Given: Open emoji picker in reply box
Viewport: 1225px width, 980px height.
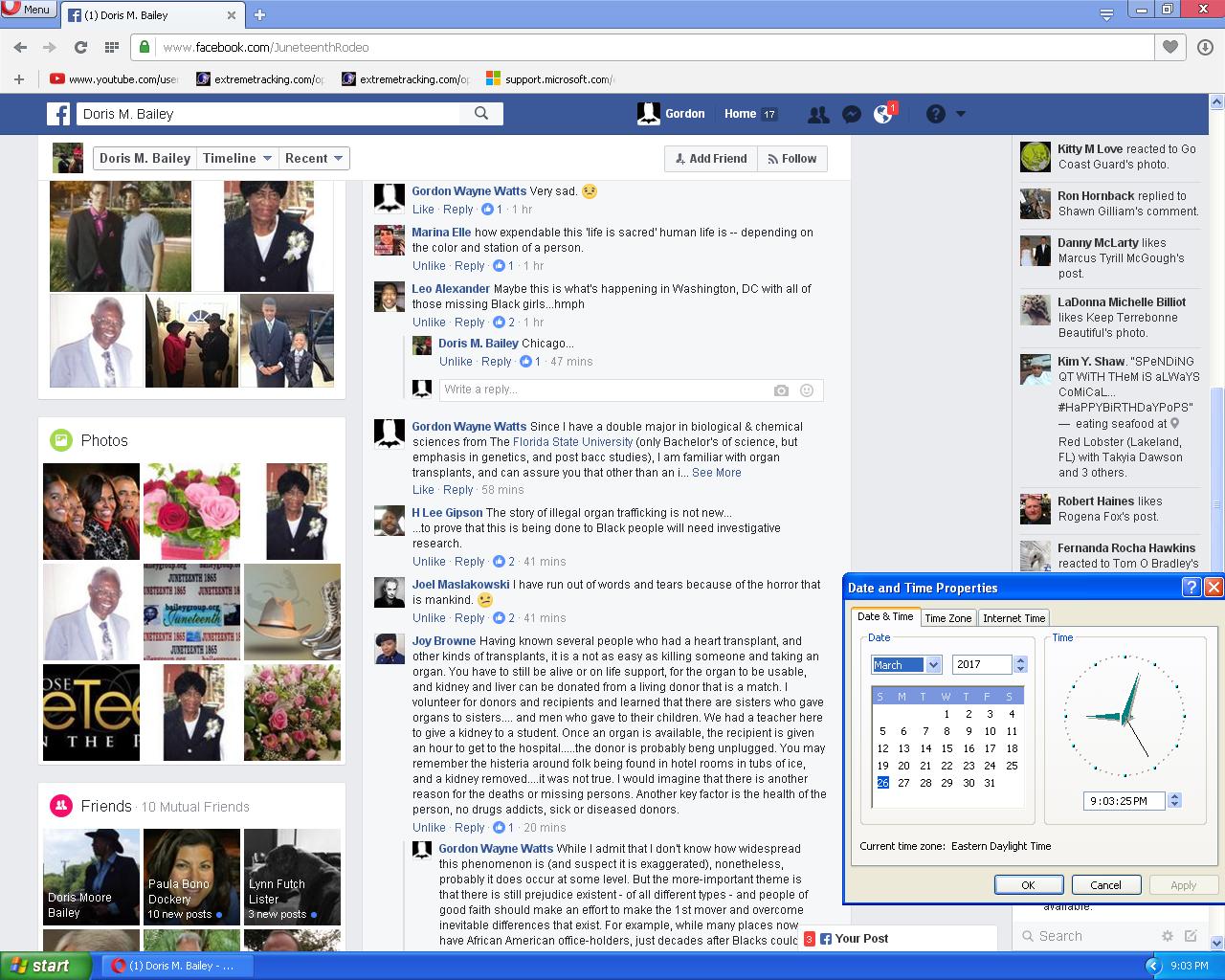Looking at the screenshot, I should point(807,390).
